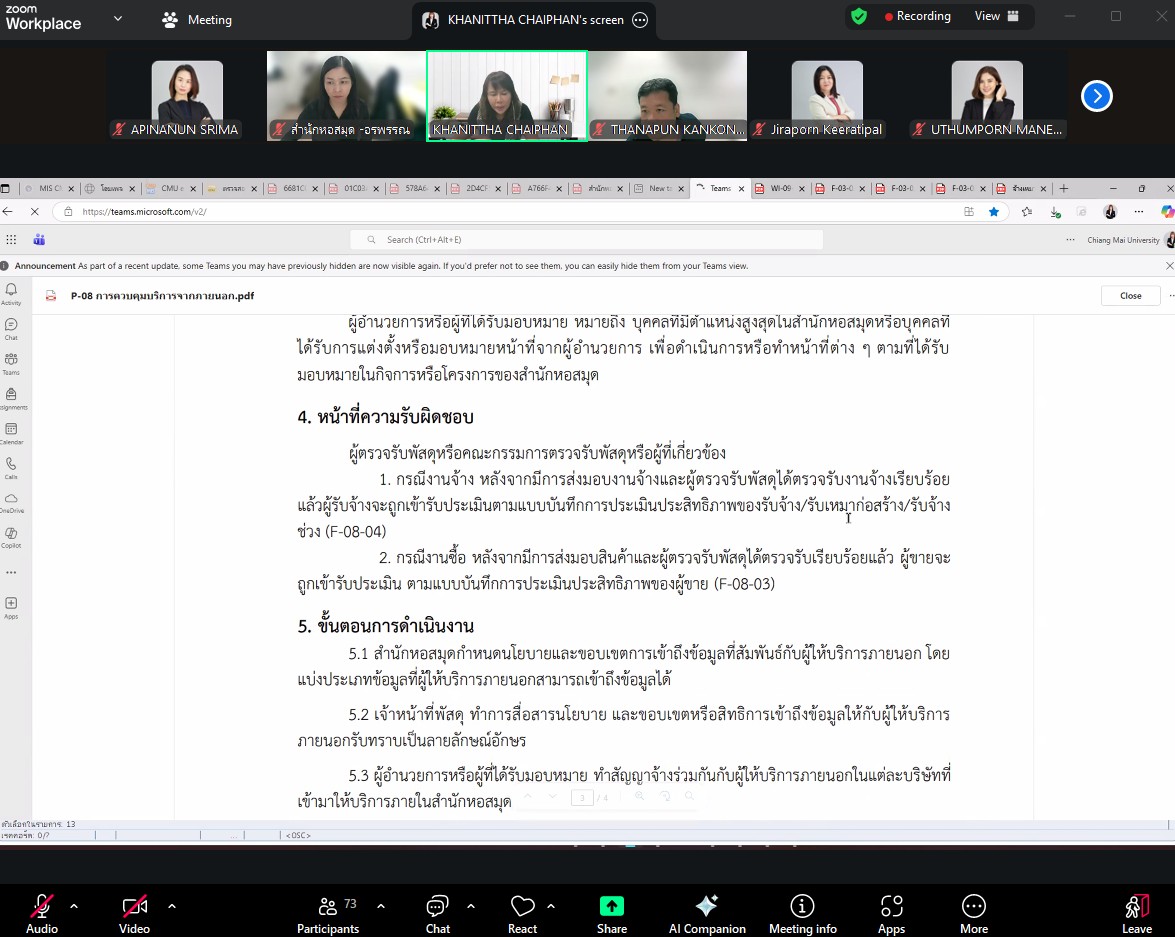Click the More options icon

coord(973,913)
